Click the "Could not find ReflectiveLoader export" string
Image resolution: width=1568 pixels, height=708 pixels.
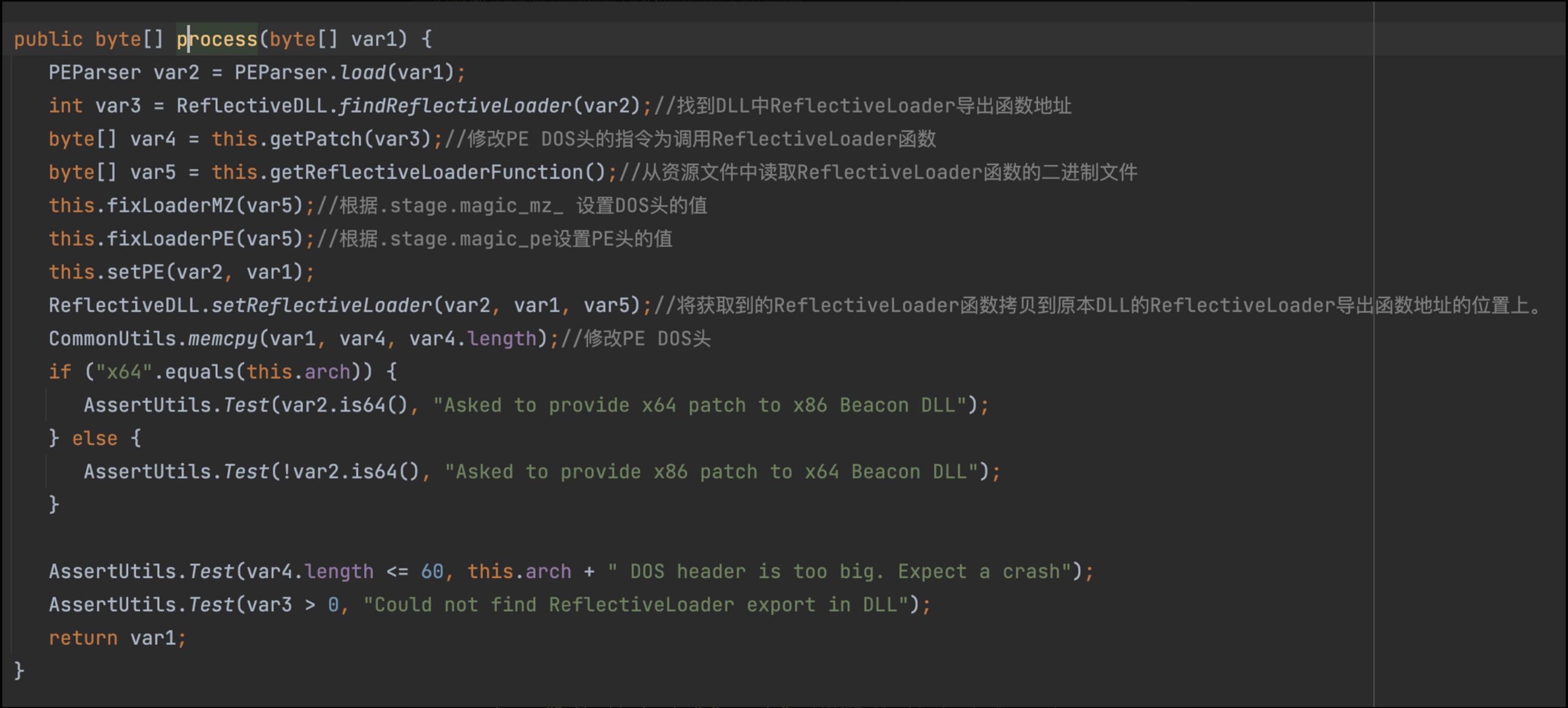(636, 605)
